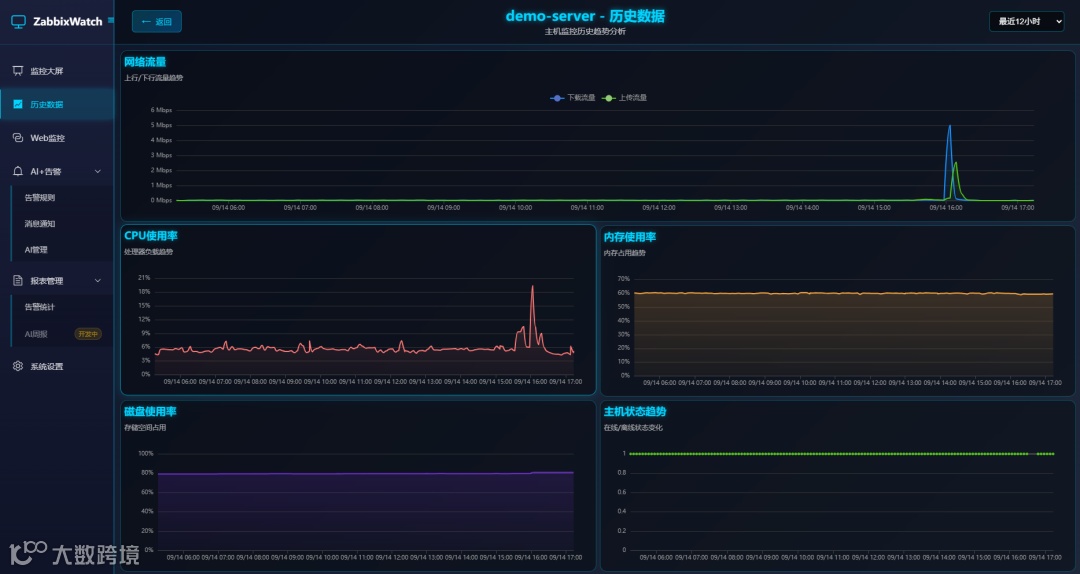The height and width of the screenshot is (574, 1080).
Task: Select the AI管理 menu item
Action: point(36,250)
